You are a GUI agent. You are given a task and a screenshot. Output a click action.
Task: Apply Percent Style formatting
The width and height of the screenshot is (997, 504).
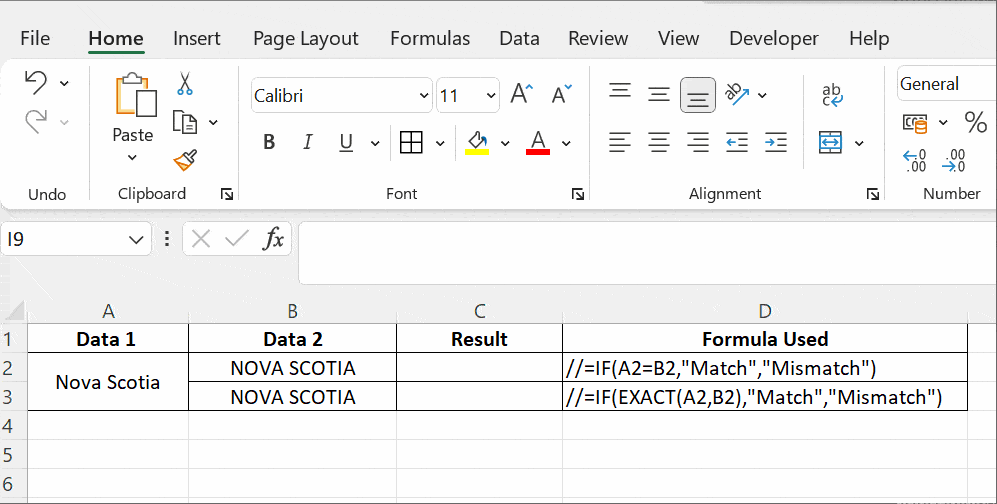(x=975, y=123)
